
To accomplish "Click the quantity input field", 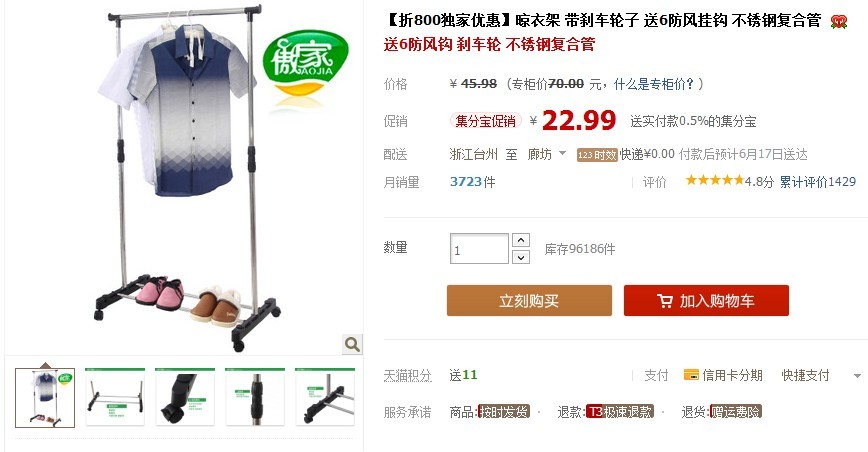I will pos(479,249).
